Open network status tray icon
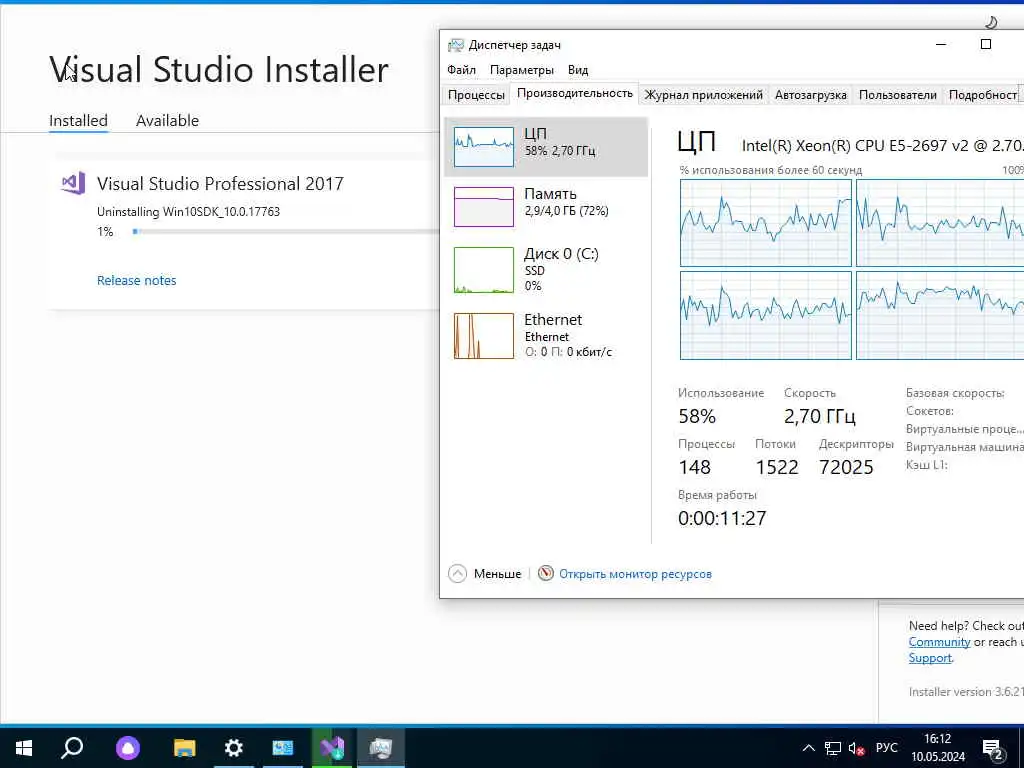 (x=833, y=748)
